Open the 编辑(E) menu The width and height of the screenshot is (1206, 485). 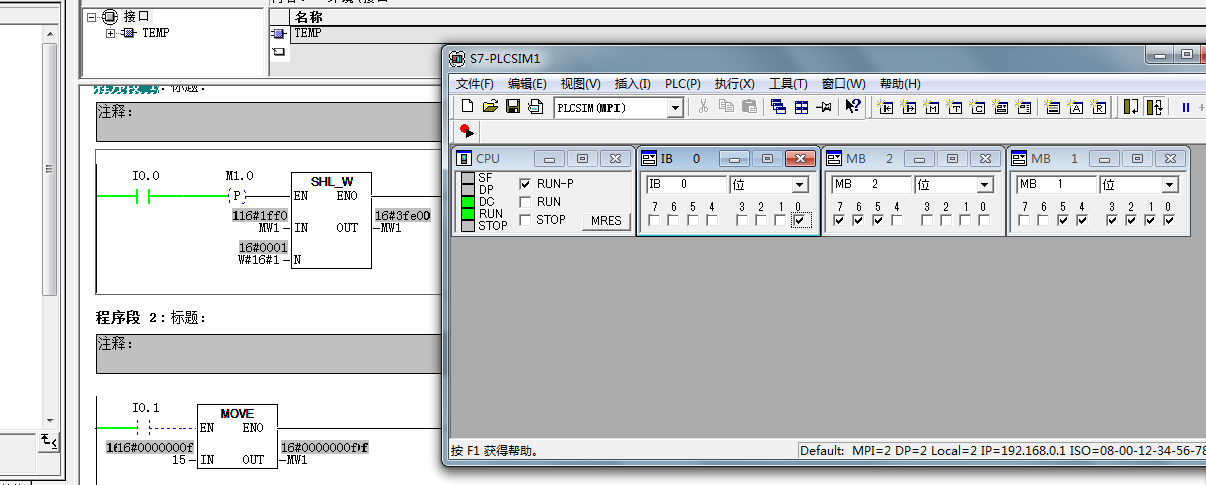pyautogui.click(x=527, y=84)
